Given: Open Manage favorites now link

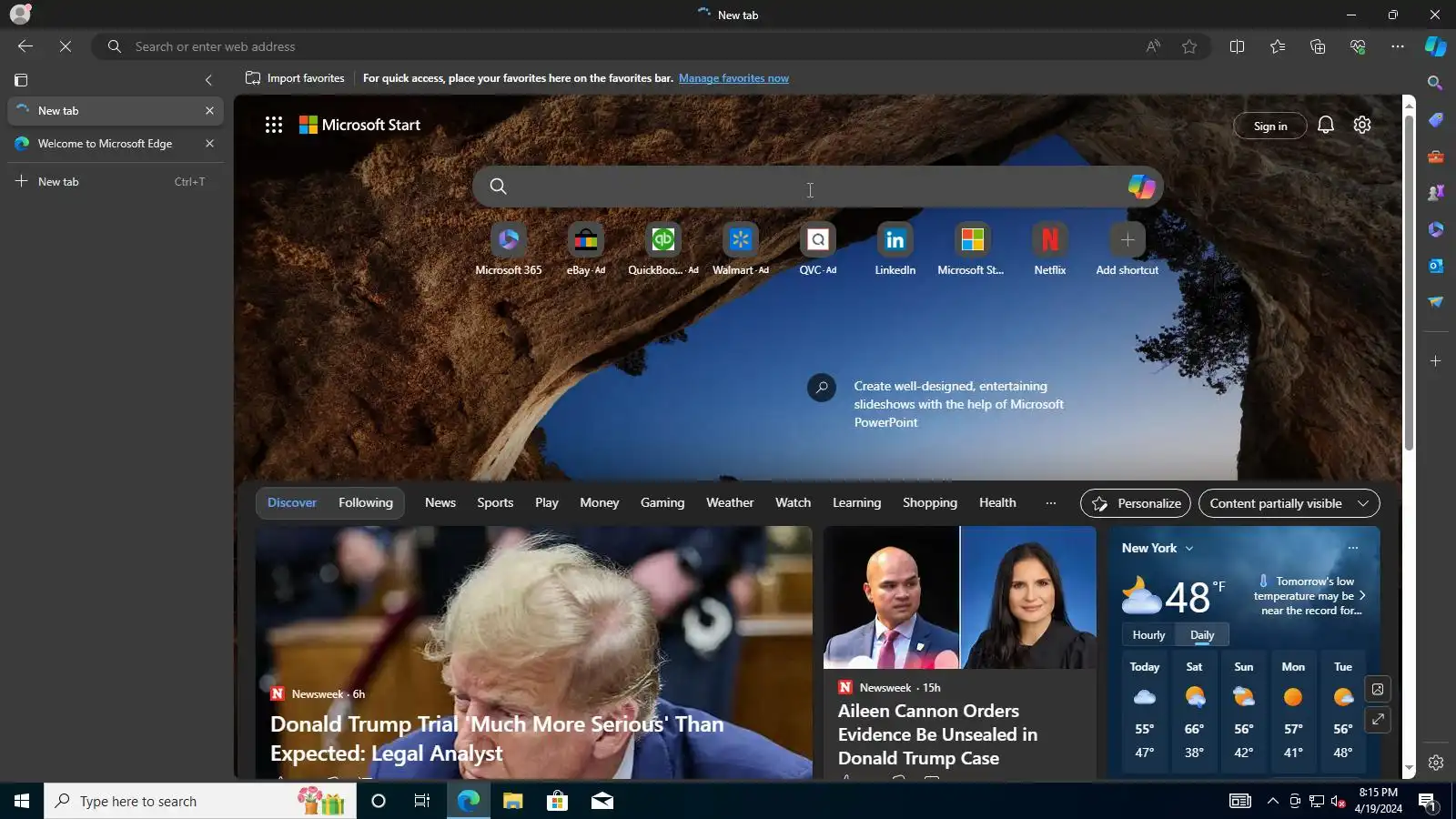Looking at the screenshot, I should [733, 78].
